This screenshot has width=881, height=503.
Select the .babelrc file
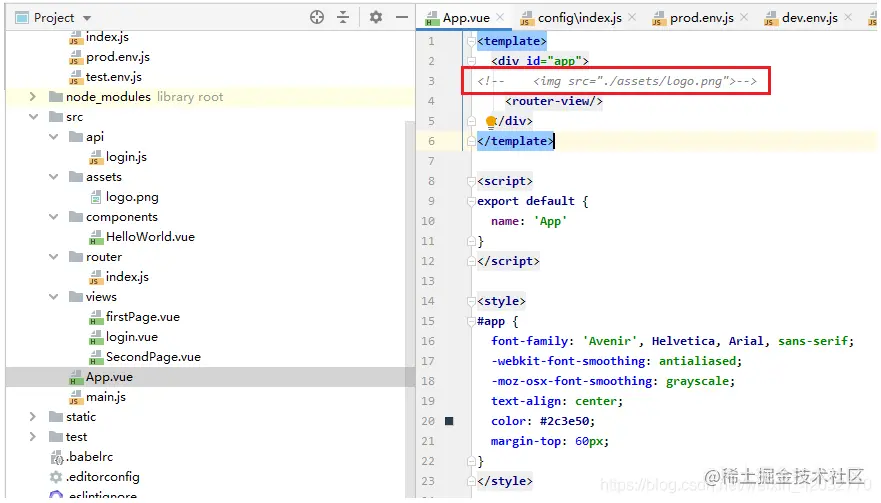click(x=89, y=456)
